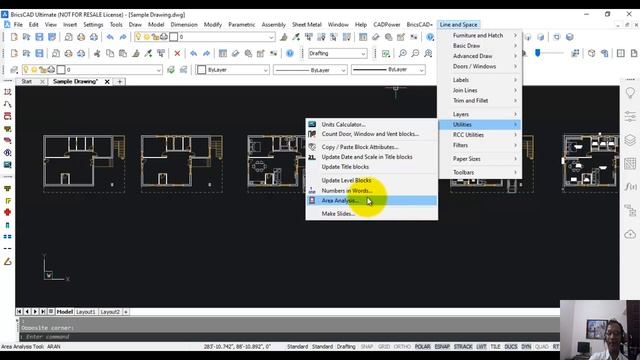
Task: Expand the Basic Draw submenu
Action: tap(480, 46)
